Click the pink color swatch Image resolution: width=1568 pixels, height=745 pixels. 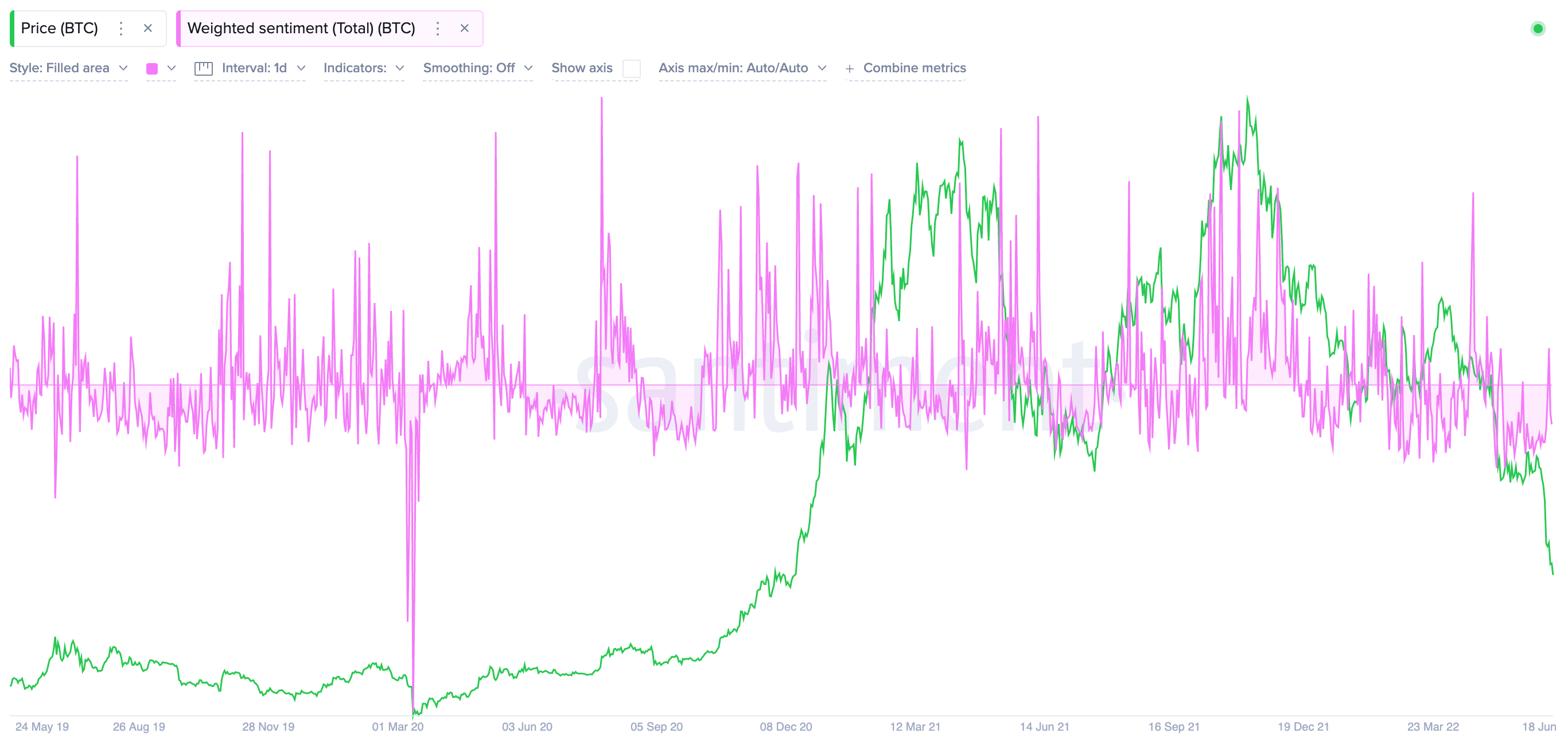tap(152, 69)
